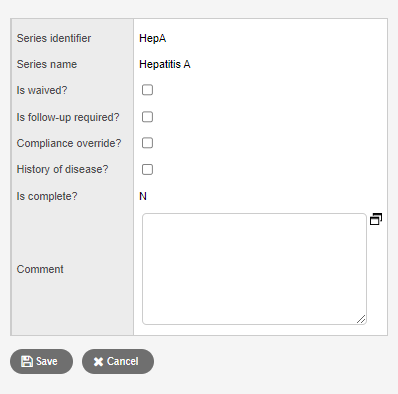Open the Comment pop-out editor icon
This screenshot has width=398, height=394.
(376, 219)
